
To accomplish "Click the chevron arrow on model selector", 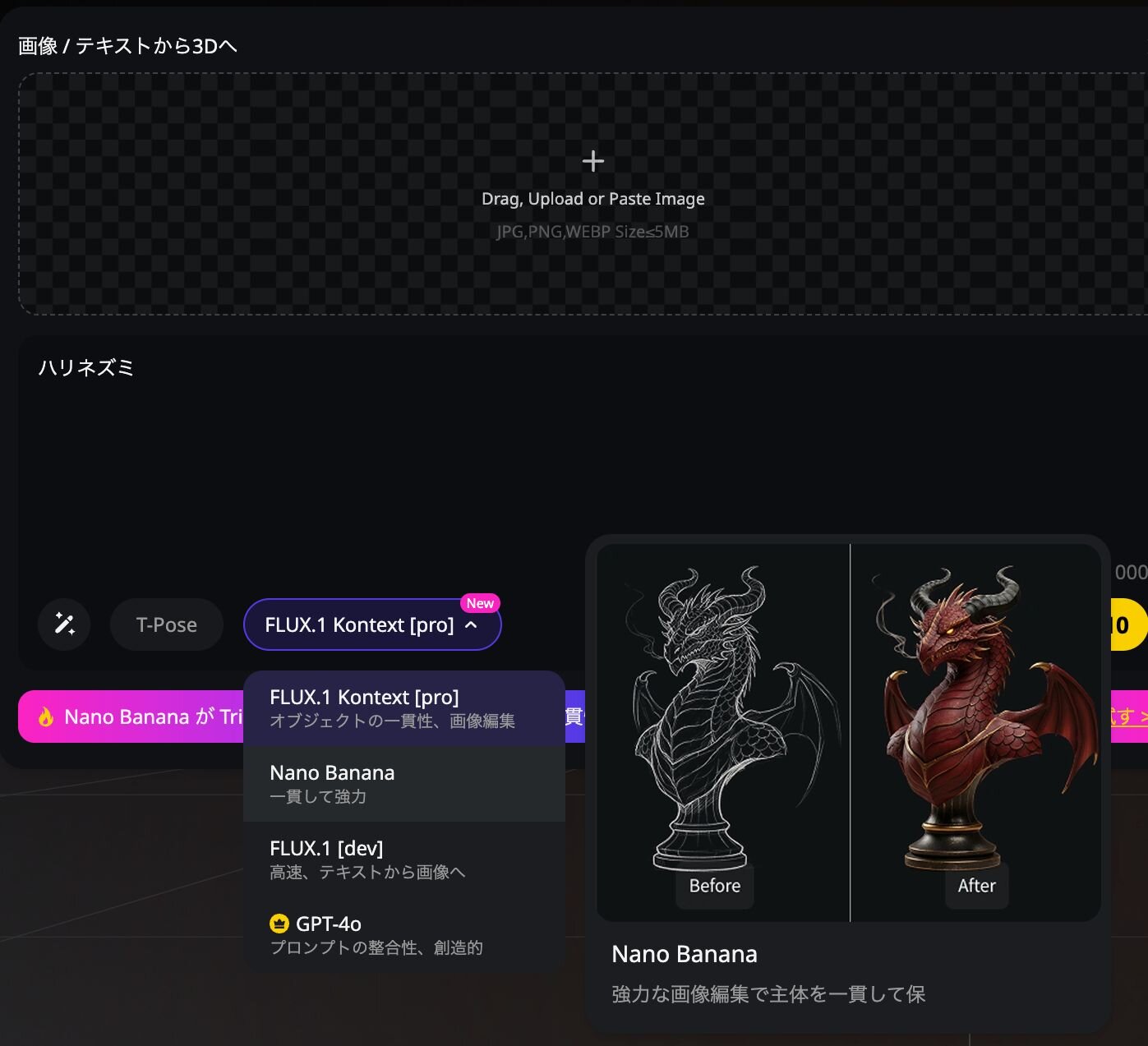I will click(x=471, y=624).
